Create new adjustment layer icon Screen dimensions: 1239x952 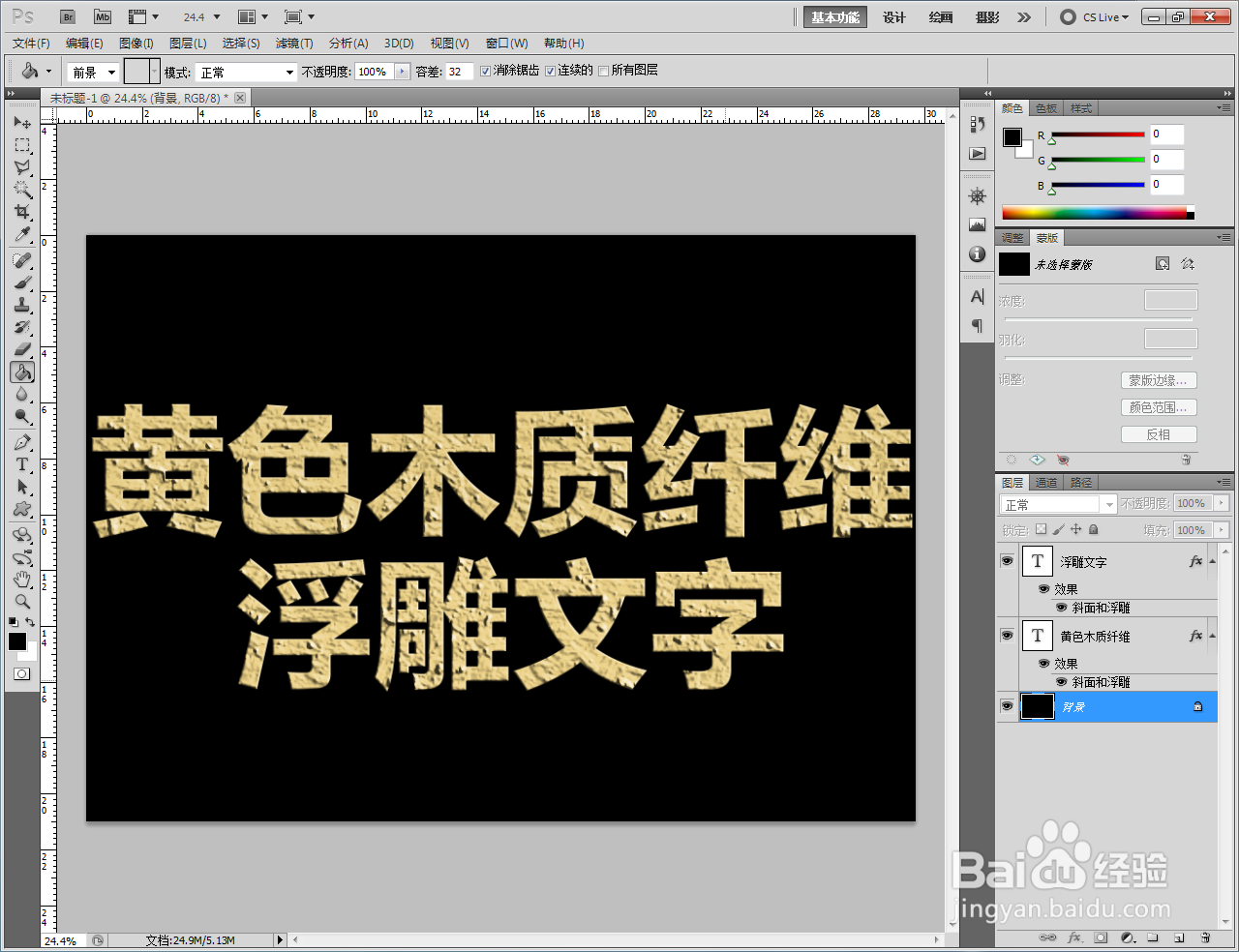click(1128, 937)
